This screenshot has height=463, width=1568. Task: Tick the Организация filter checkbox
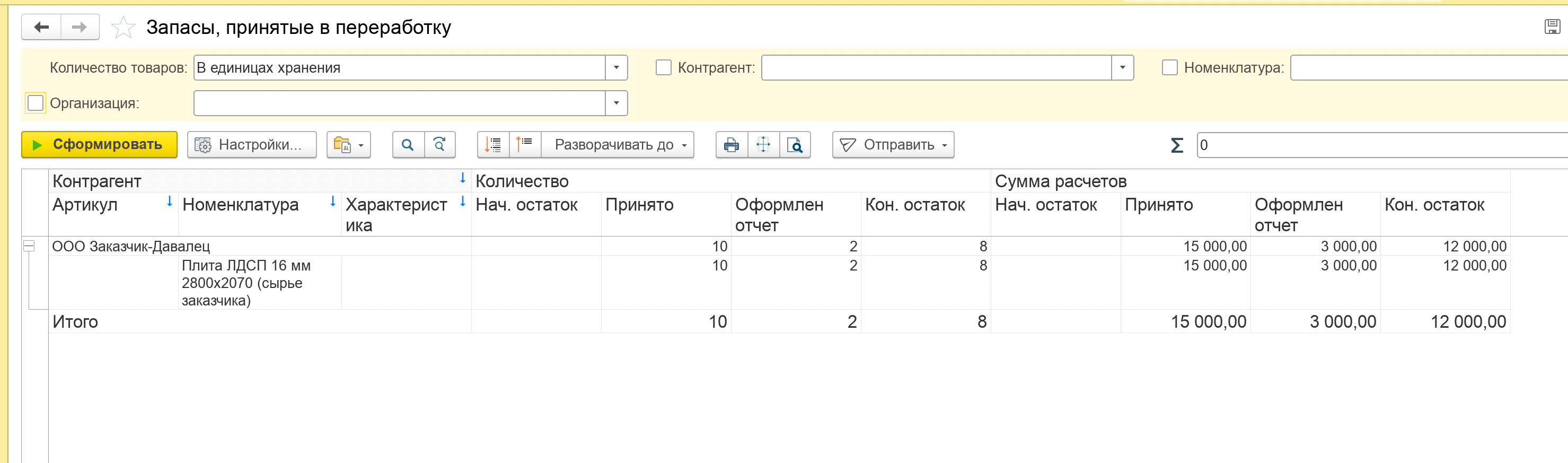pyautogui.click(x=36, y=103)
